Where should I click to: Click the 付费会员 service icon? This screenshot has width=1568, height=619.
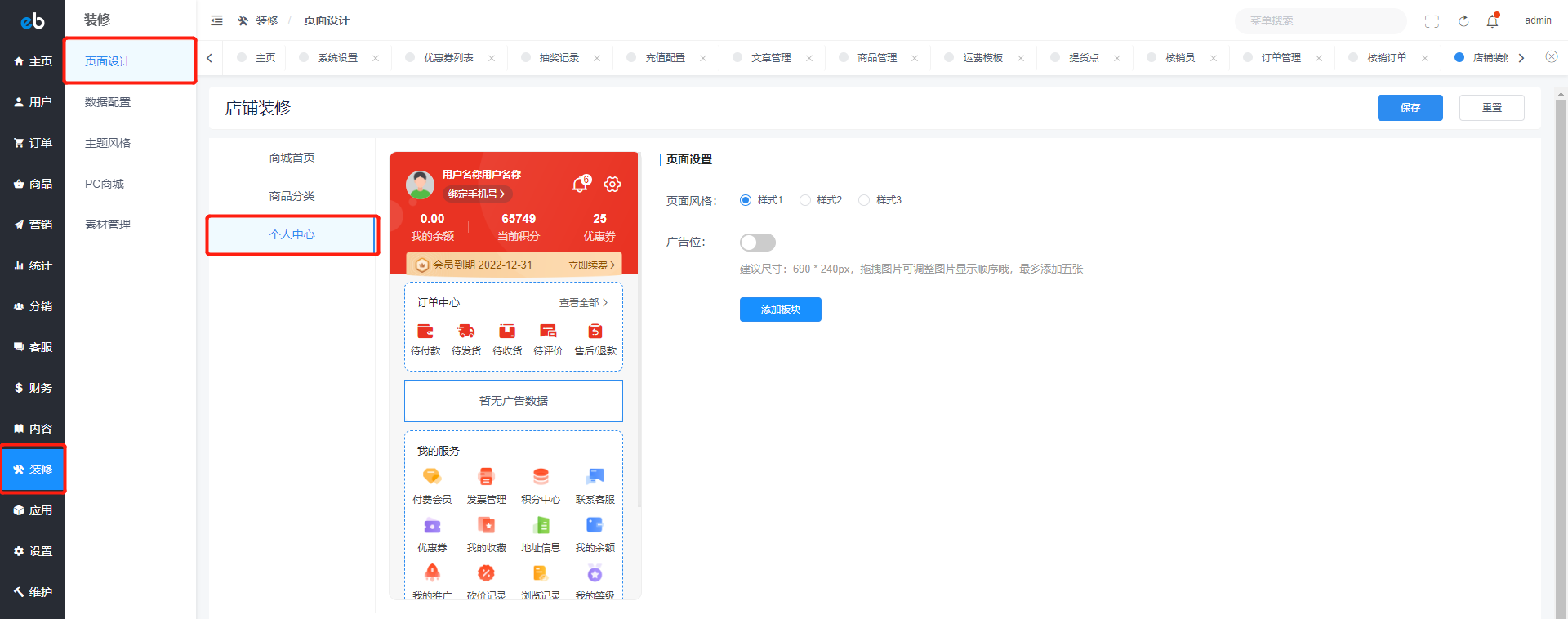tap(432, 476)
